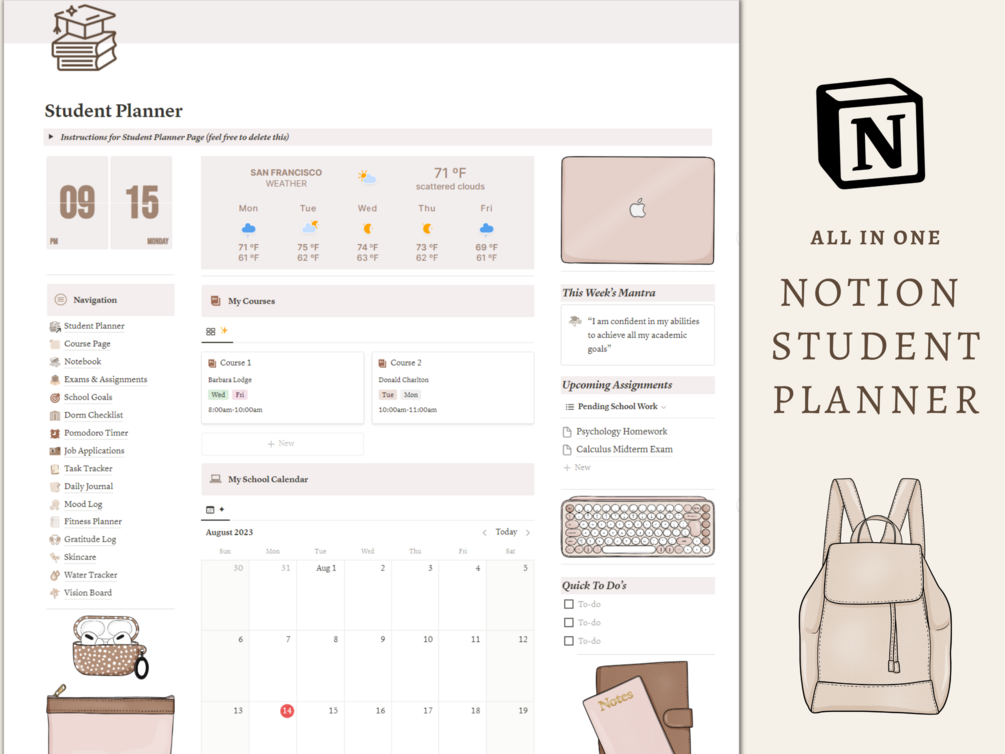Viewport: 1005px width, 754px height.
Task: Open the Pomodoro Timer link
Action: (x=96, y=433)
